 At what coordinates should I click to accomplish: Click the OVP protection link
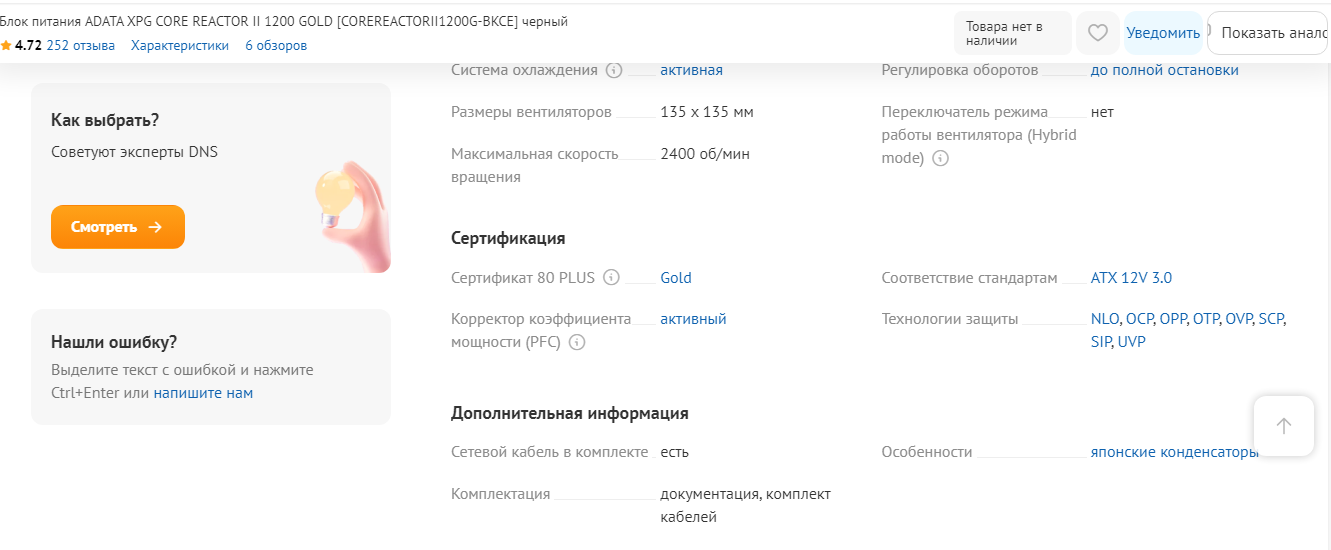(1238, 319)
